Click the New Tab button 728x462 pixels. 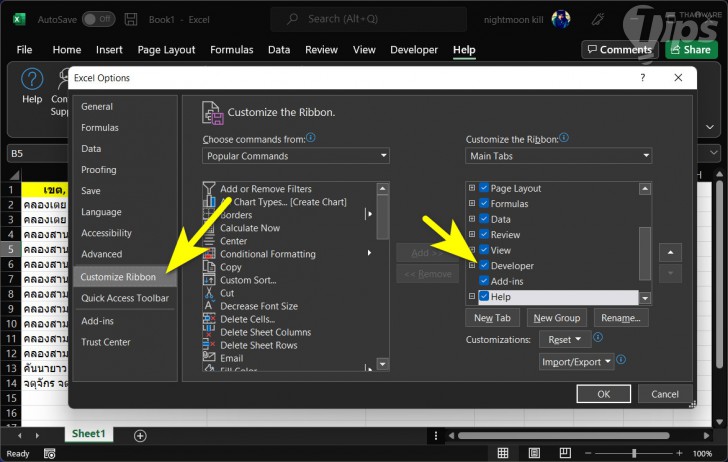tap(492, 318)
